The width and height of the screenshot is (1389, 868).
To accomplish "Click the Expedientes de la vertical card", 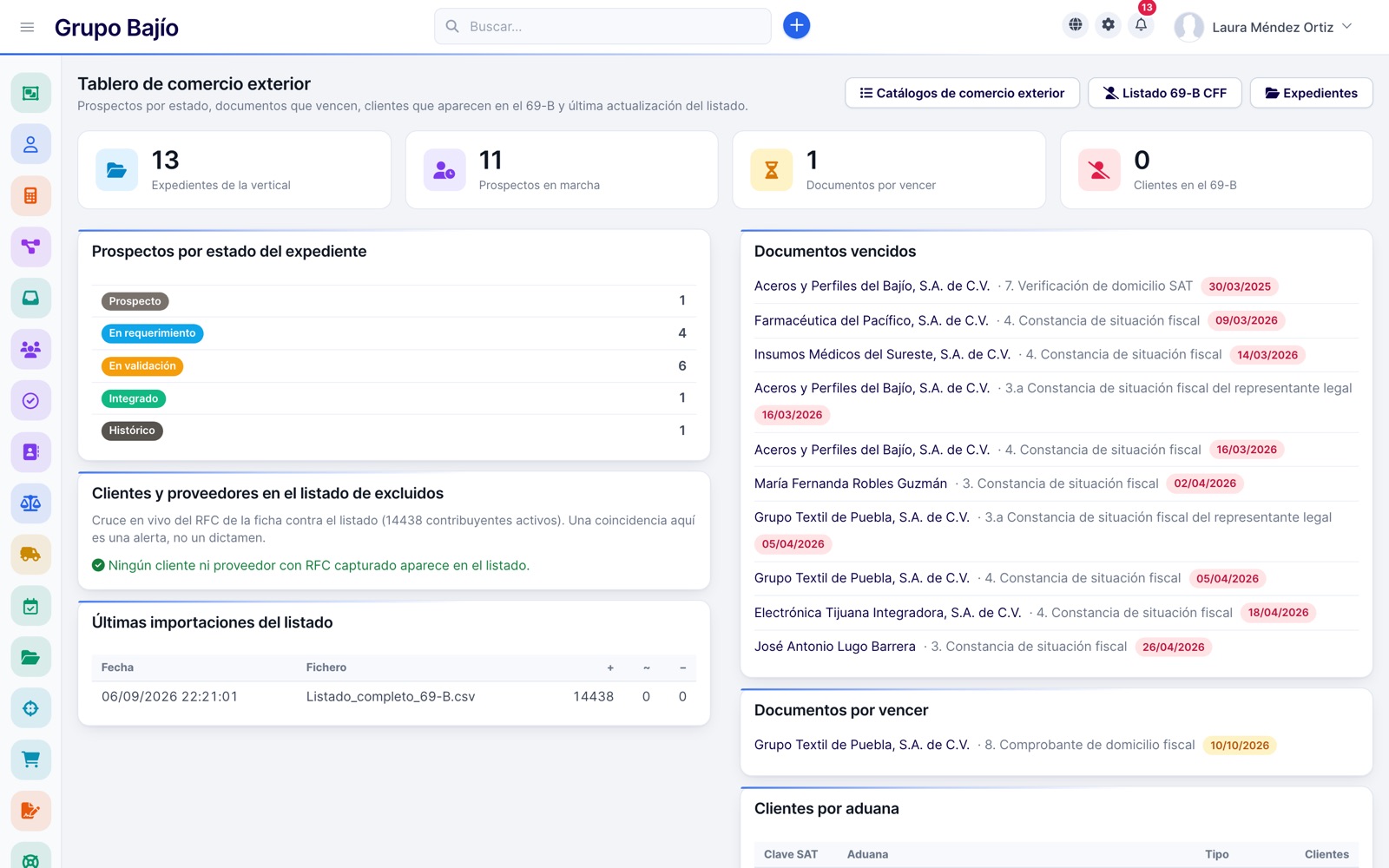I will pyautogui.click(x=234, y=170).
